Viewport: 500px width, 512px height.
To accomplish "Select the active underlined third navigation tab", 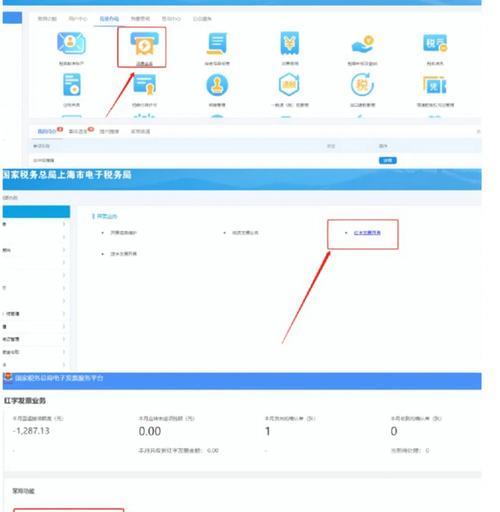I will coord(109,19).
